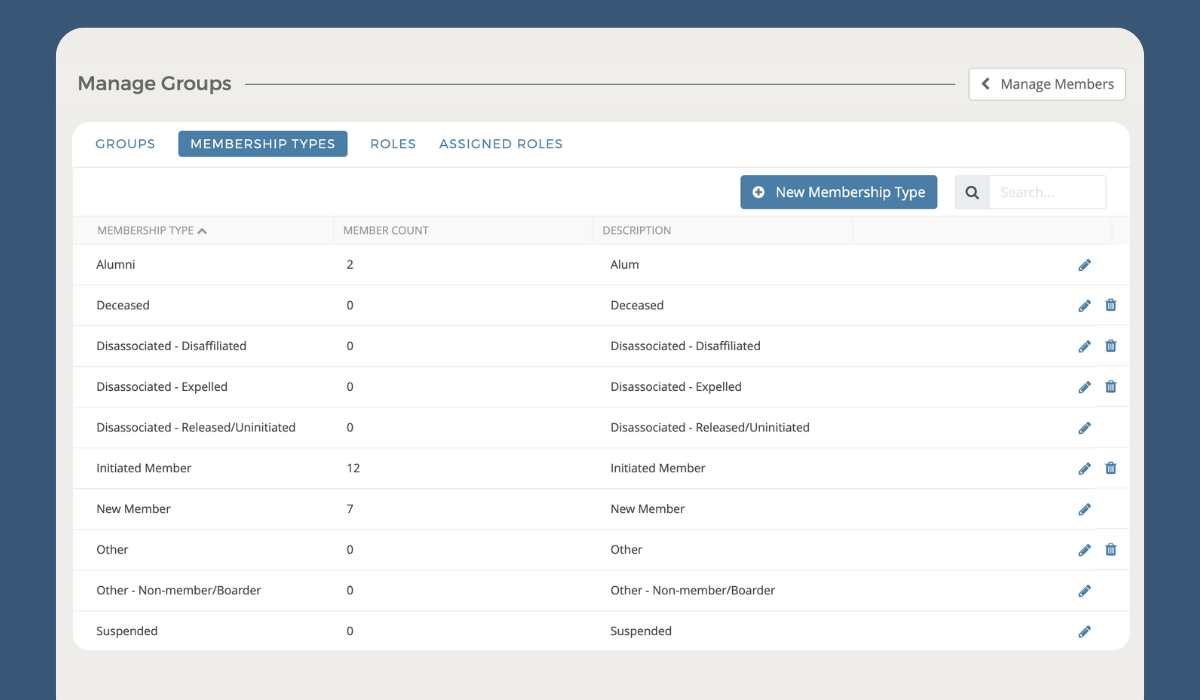
Task: Delete the Disassociated - Expelled membership type
Action: point(1111,386)
